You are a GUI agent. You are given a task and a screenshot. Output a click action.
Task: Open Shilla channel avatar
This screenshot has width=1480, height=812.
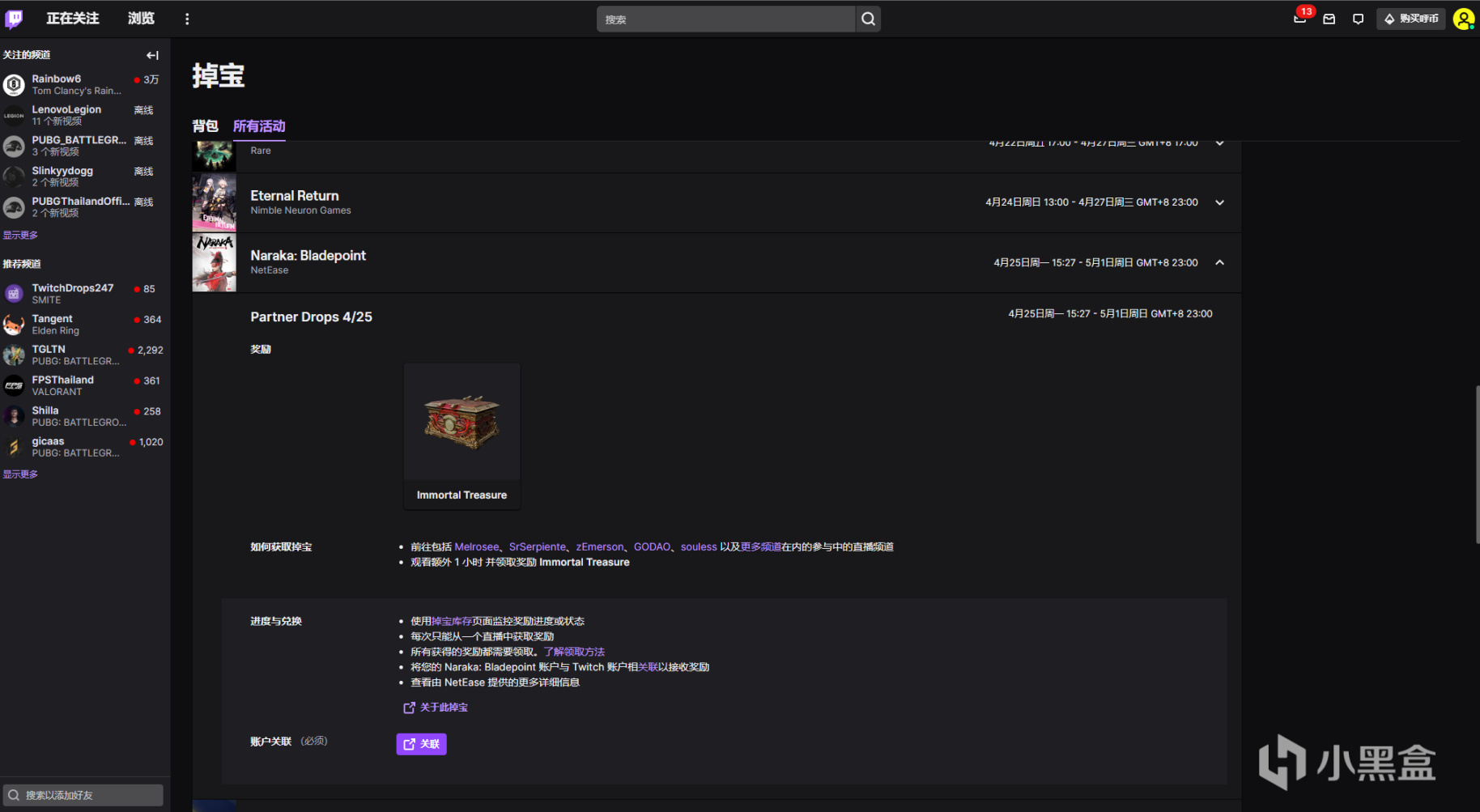click(x=14, y=417)
